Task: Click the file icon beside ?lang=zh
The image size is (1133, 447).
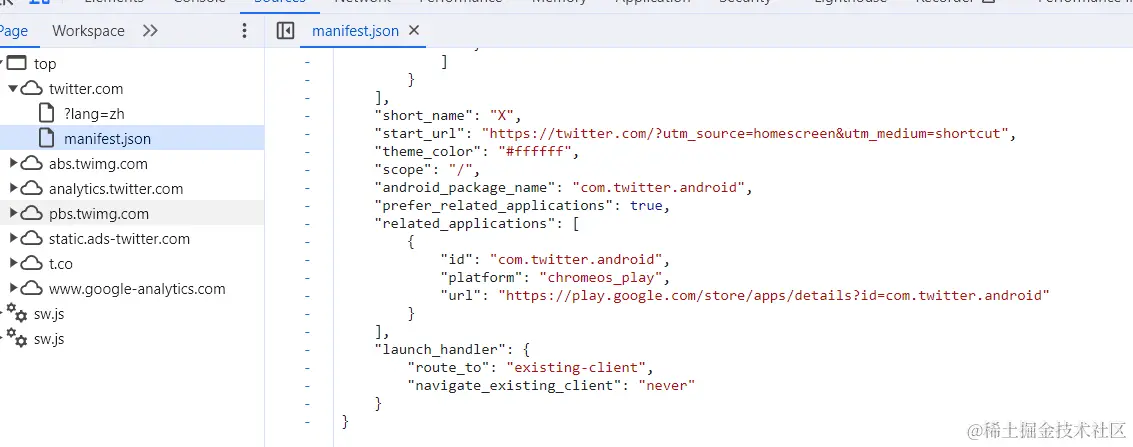Action: click(x=46, y=113)
